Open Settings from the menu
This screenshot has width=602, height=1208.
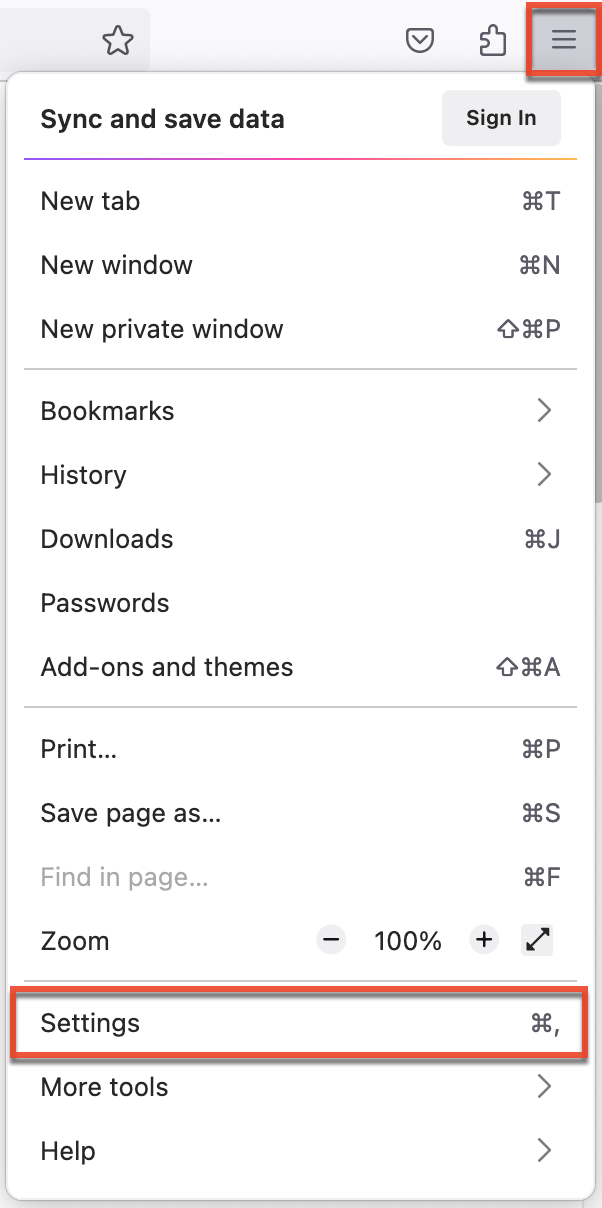click(x=91, y=1023)
